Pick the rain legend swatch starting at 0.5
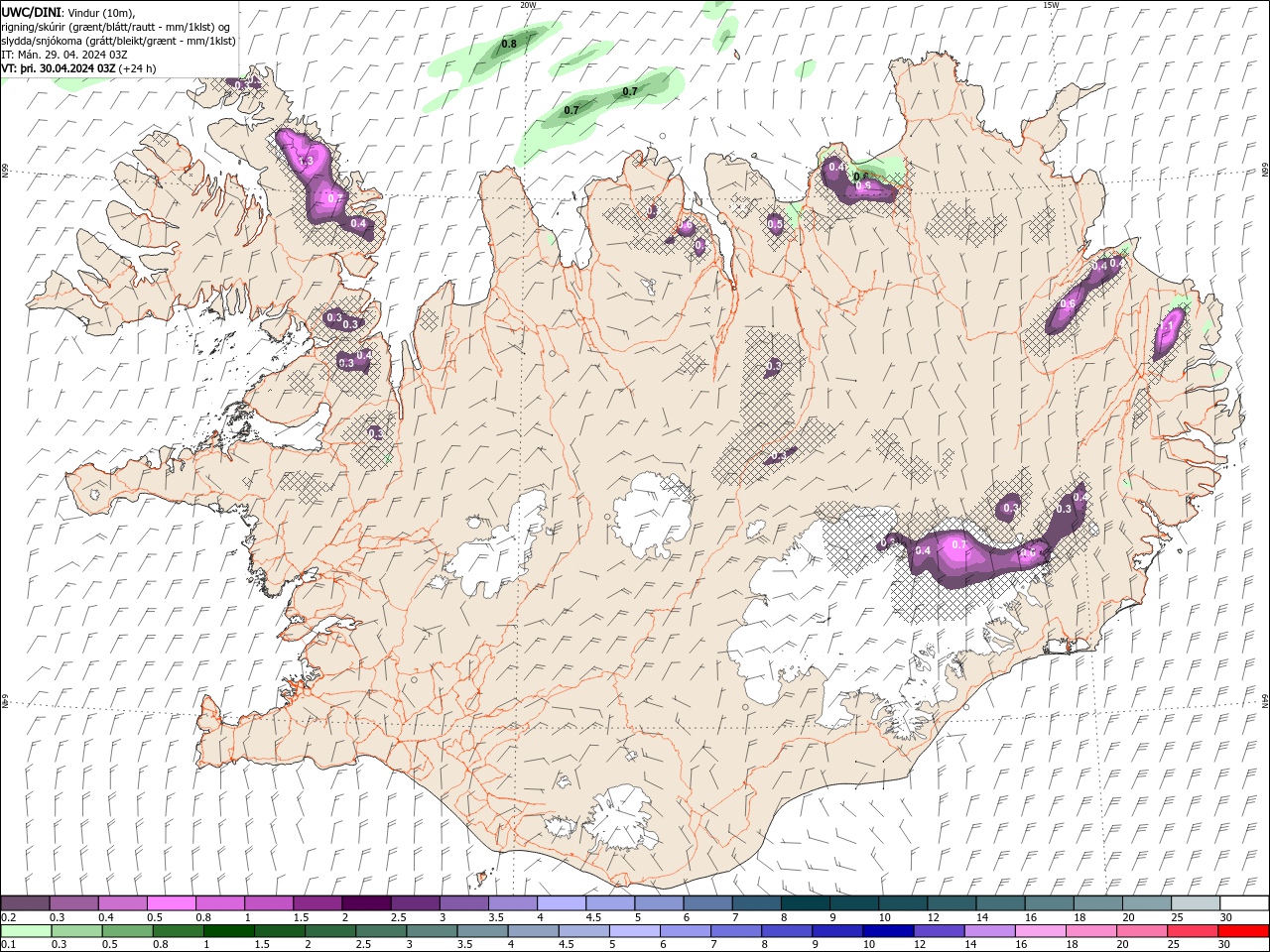Screen dimensions: 1270x952 [x=127, y=931]
